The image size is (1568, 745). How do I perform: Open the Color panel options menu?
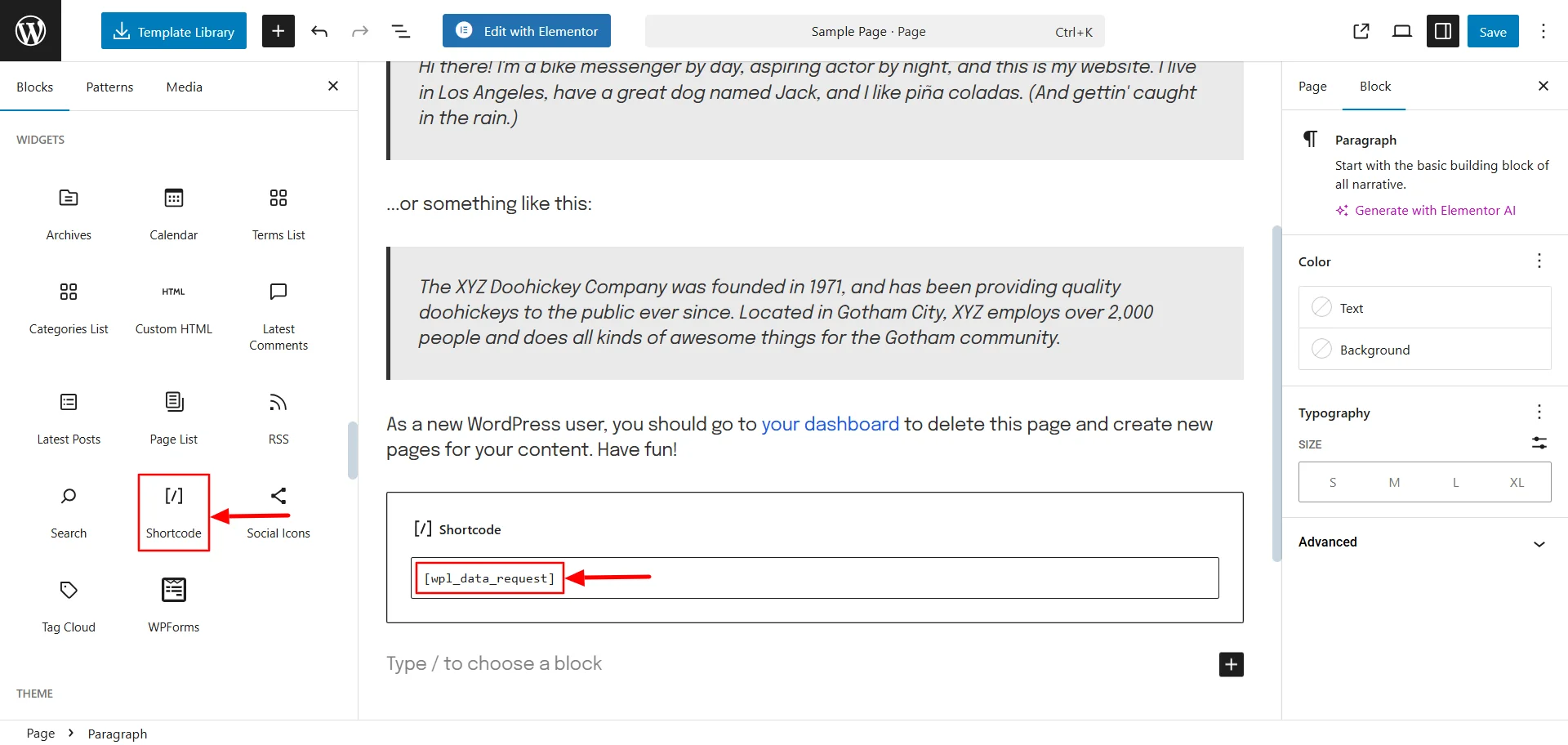click(1539, 261)
